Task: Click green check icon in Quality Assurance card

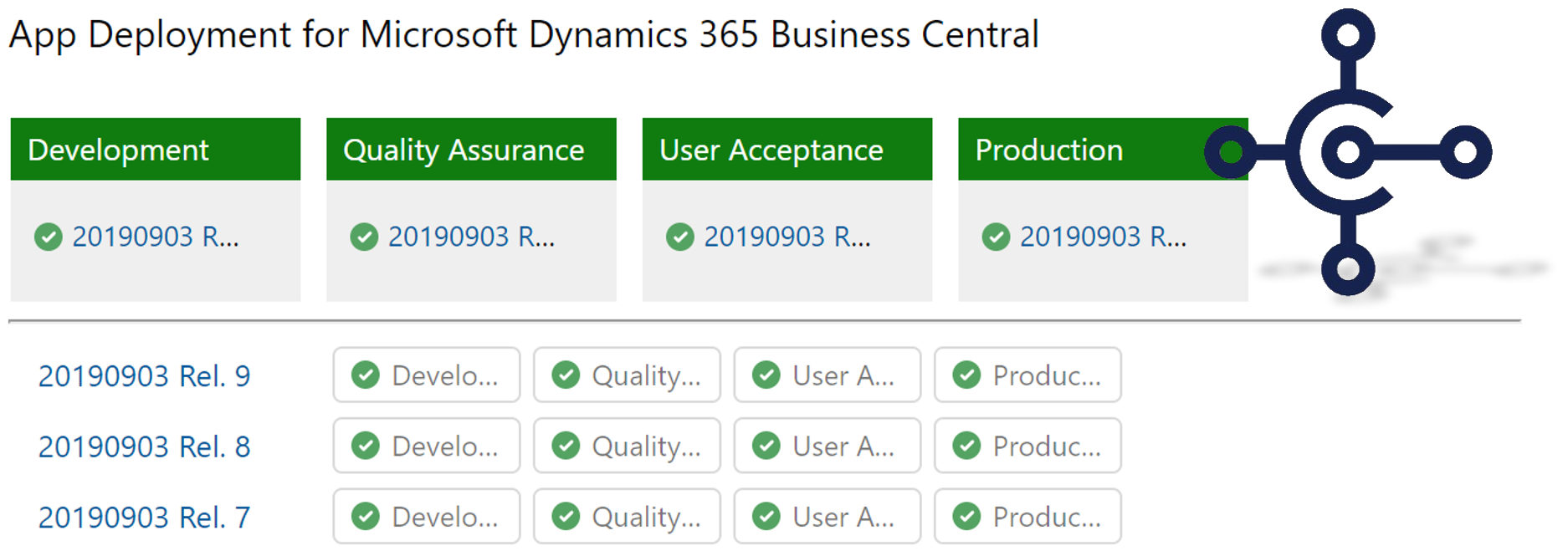Action: coord(364,237)
